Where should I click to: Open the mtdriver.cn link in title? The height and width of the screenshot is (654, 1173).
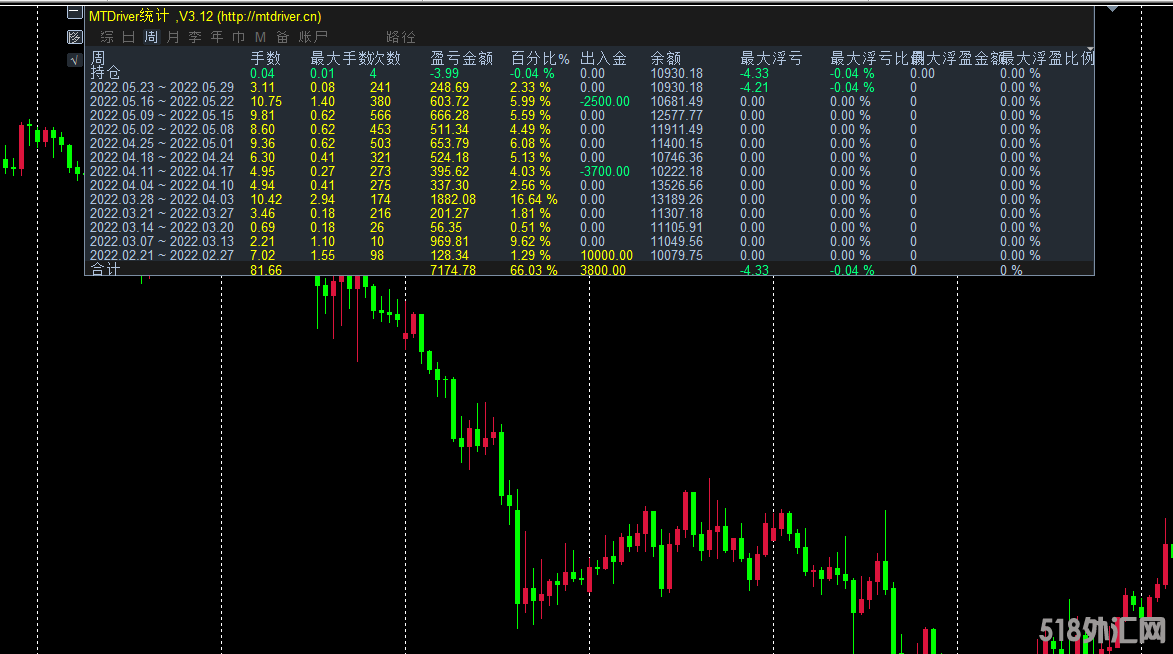[269, 17]
